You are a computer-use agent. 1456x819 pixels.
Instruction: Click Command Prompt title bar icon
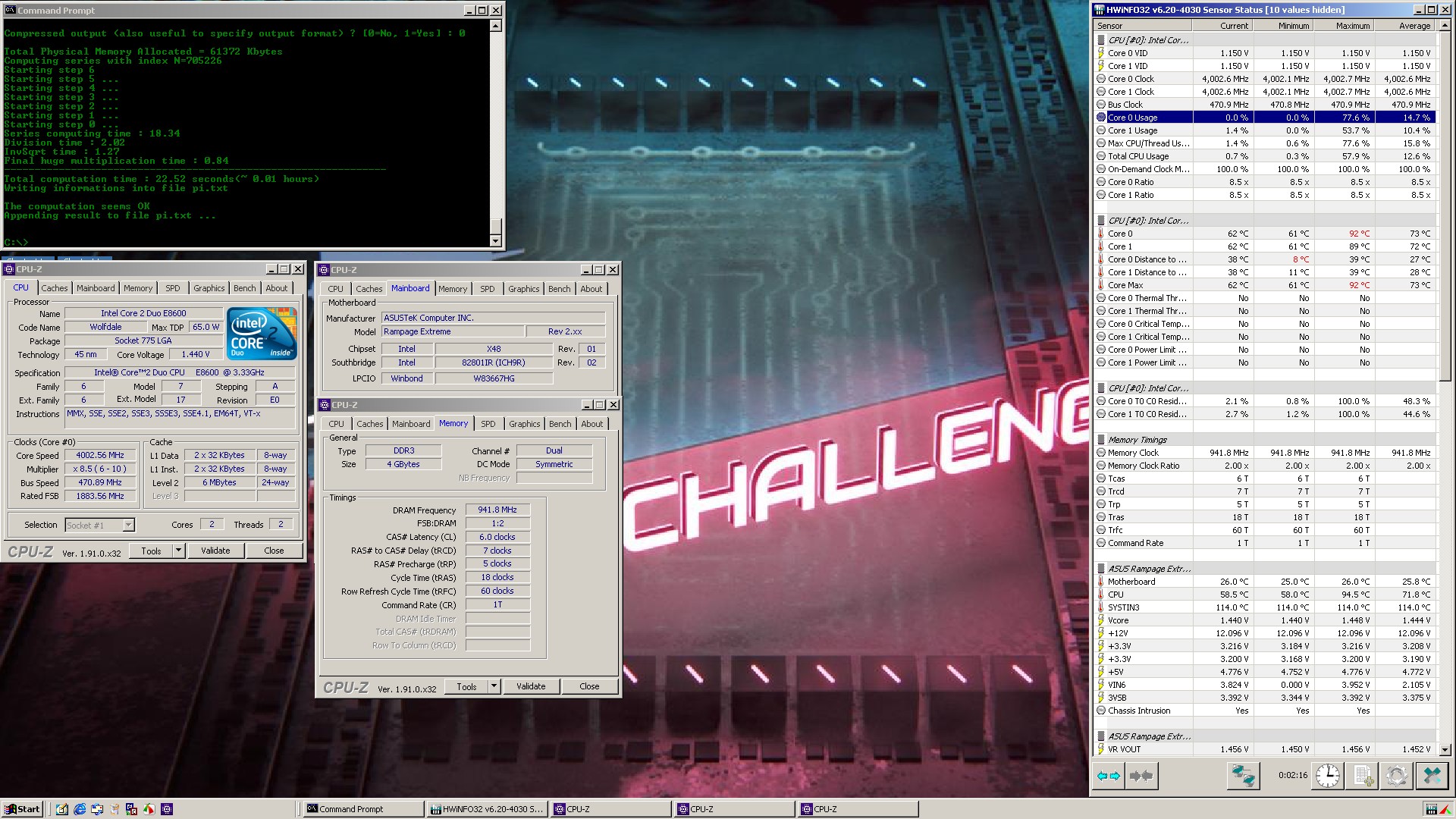pos(10,10)
